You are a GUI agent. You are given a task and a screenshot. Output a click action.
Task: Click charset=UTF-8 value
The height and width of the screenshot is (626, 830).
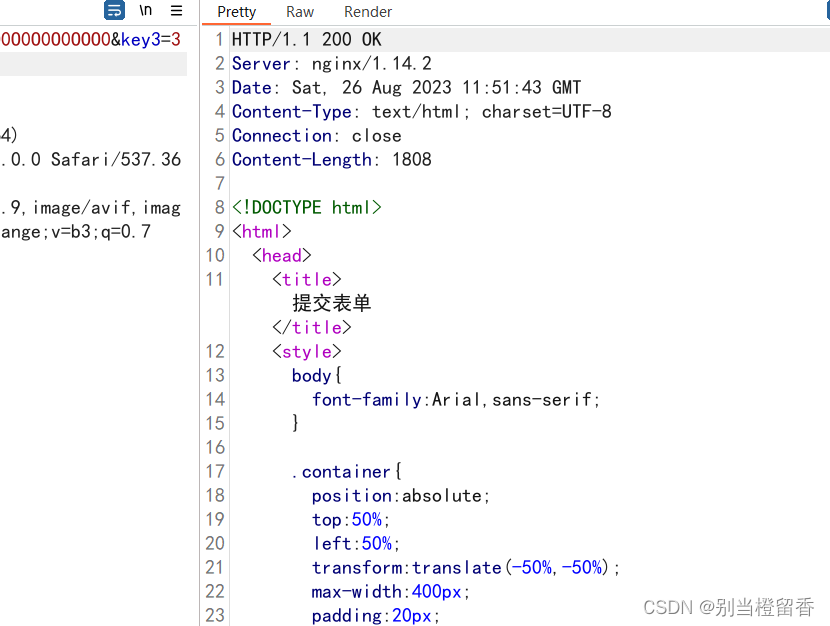(547, 112)
